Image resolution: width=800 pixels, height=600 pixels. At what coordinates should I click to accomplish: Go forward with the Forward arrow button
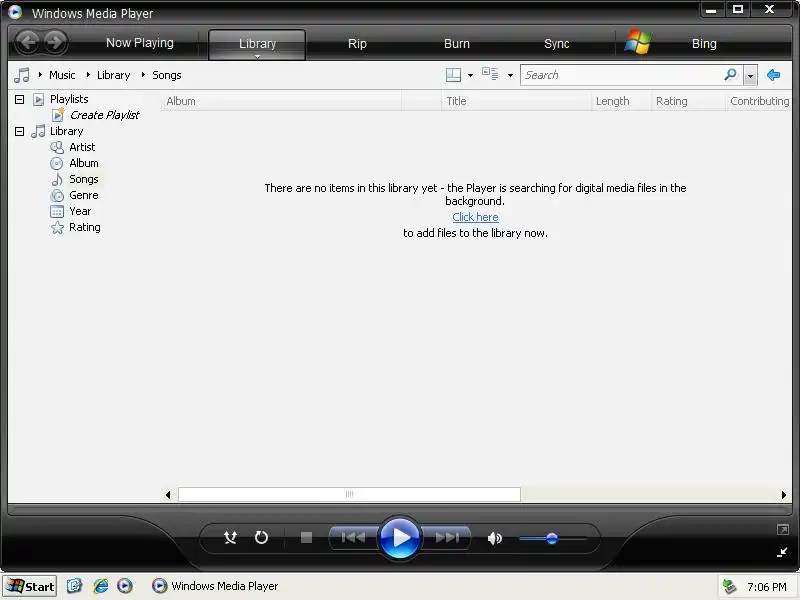[55, 42]
